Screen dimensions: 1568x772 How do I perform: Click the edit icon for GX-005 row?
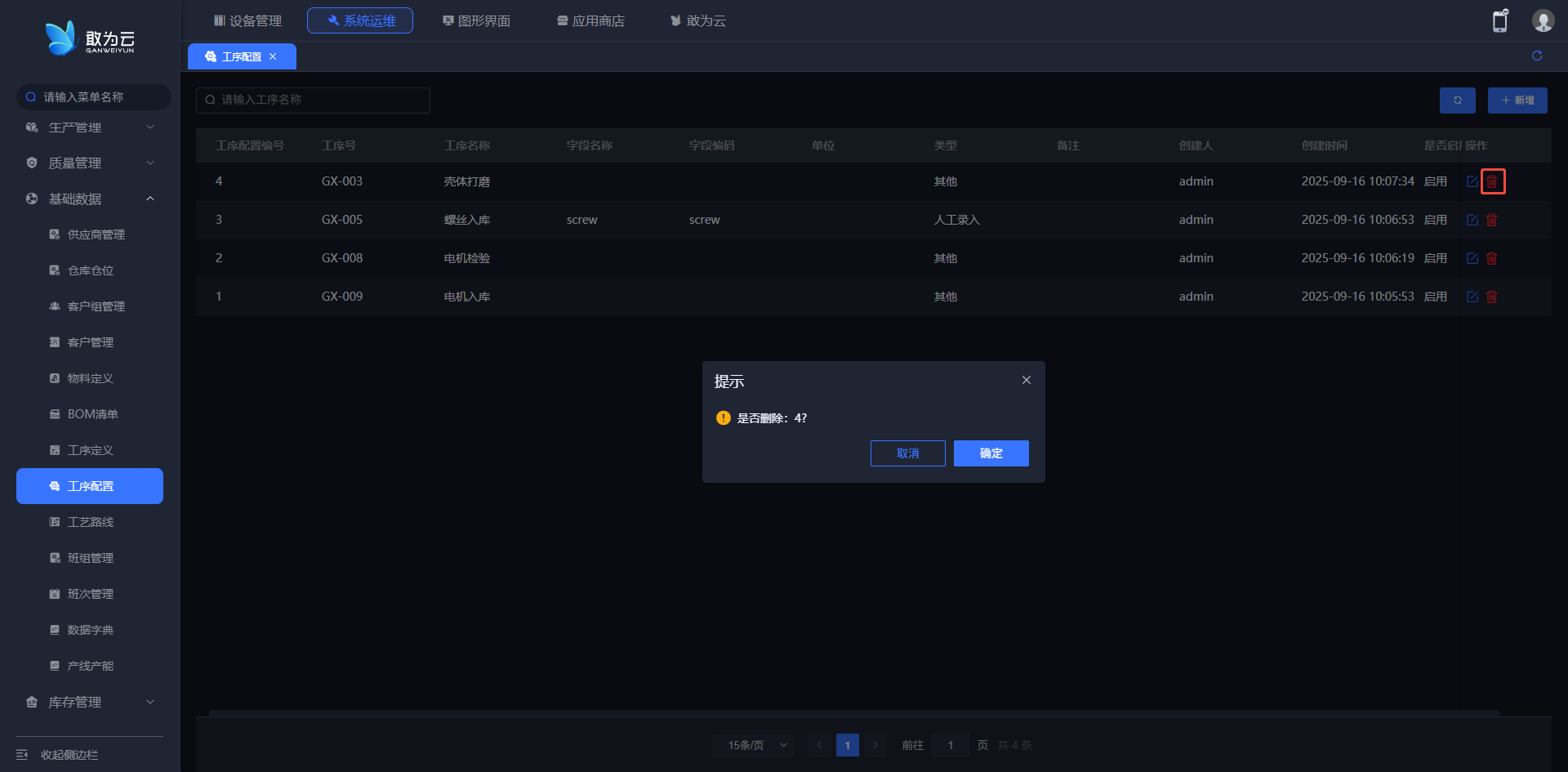(x=1472, y=220)
